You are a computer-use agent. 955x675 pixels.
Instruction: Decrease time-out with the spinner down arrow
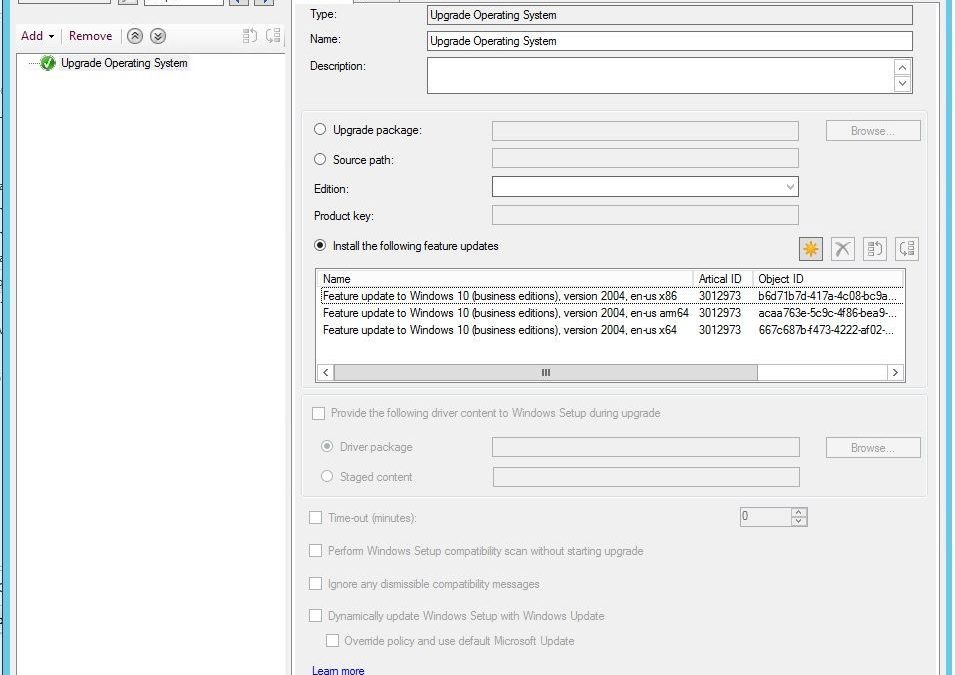pos(798,521)
